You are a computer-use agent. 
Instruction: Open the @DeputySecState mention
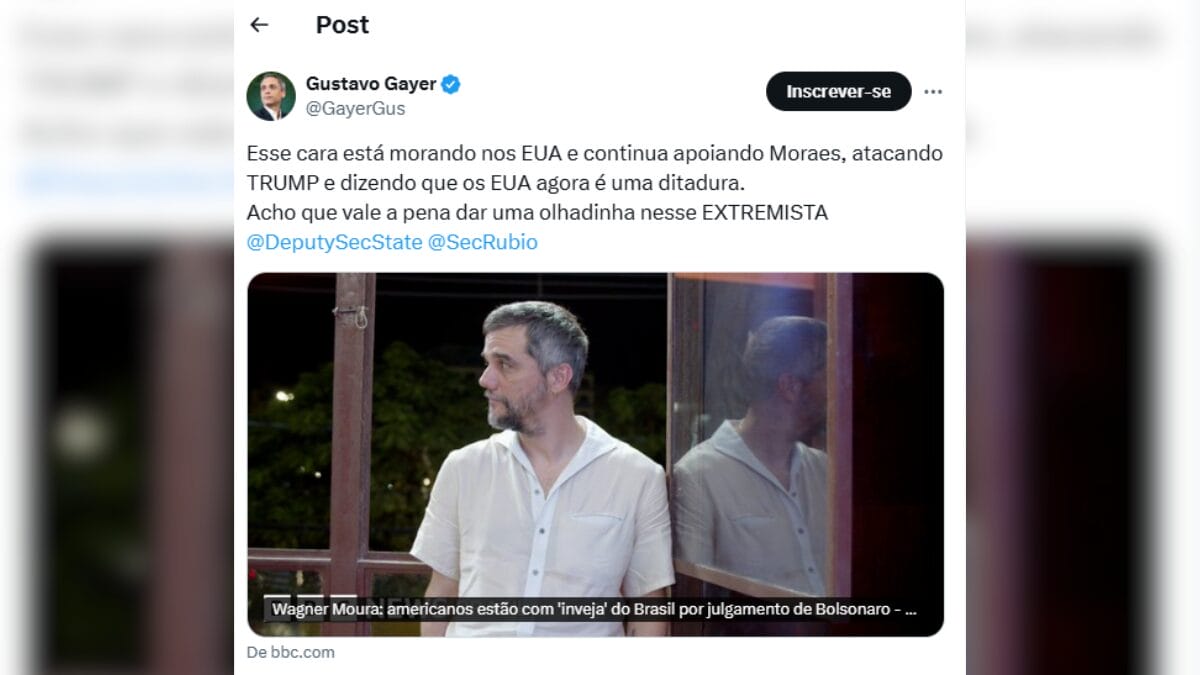[334, 242]
